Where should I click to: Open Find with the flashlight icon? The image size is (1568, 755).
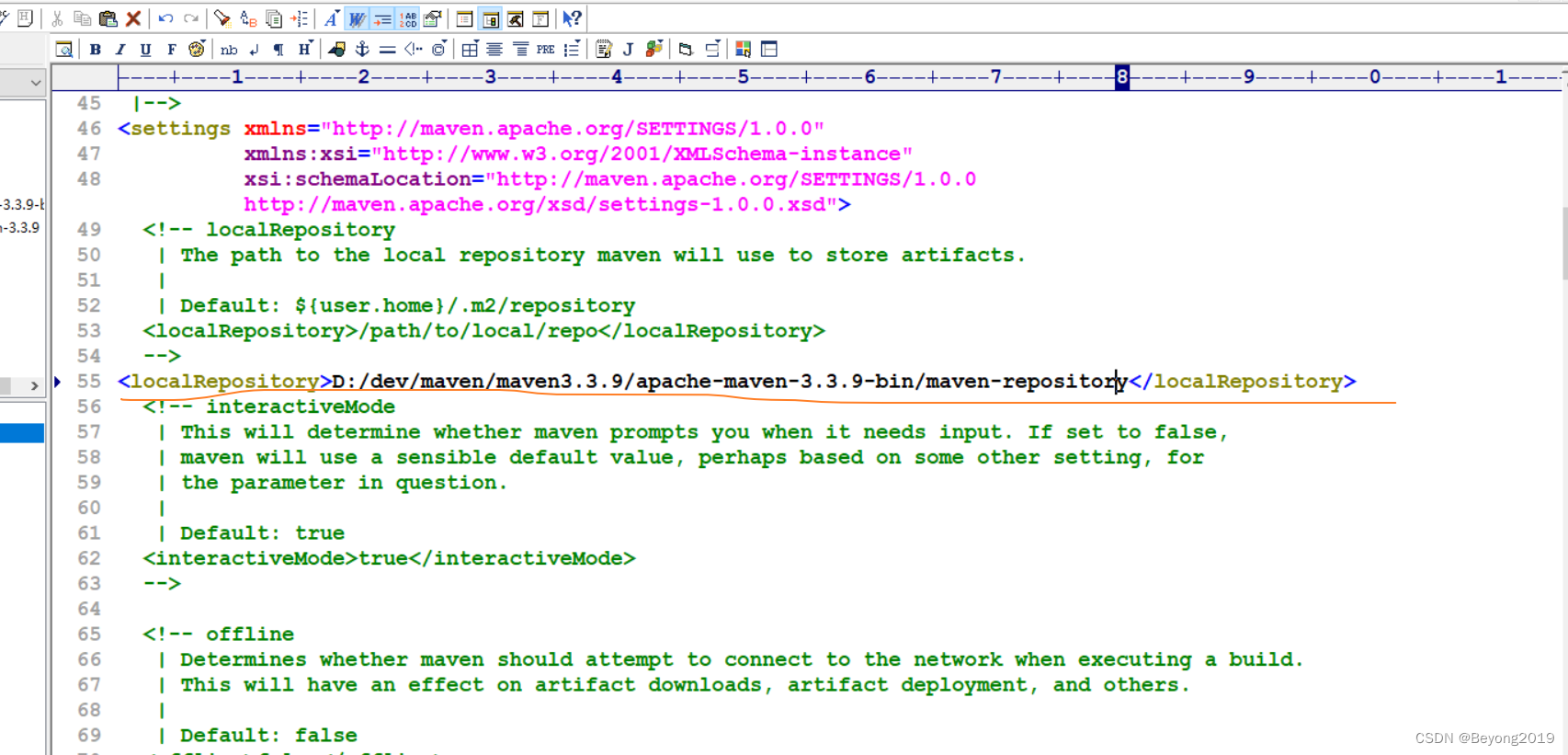(222, 18)
